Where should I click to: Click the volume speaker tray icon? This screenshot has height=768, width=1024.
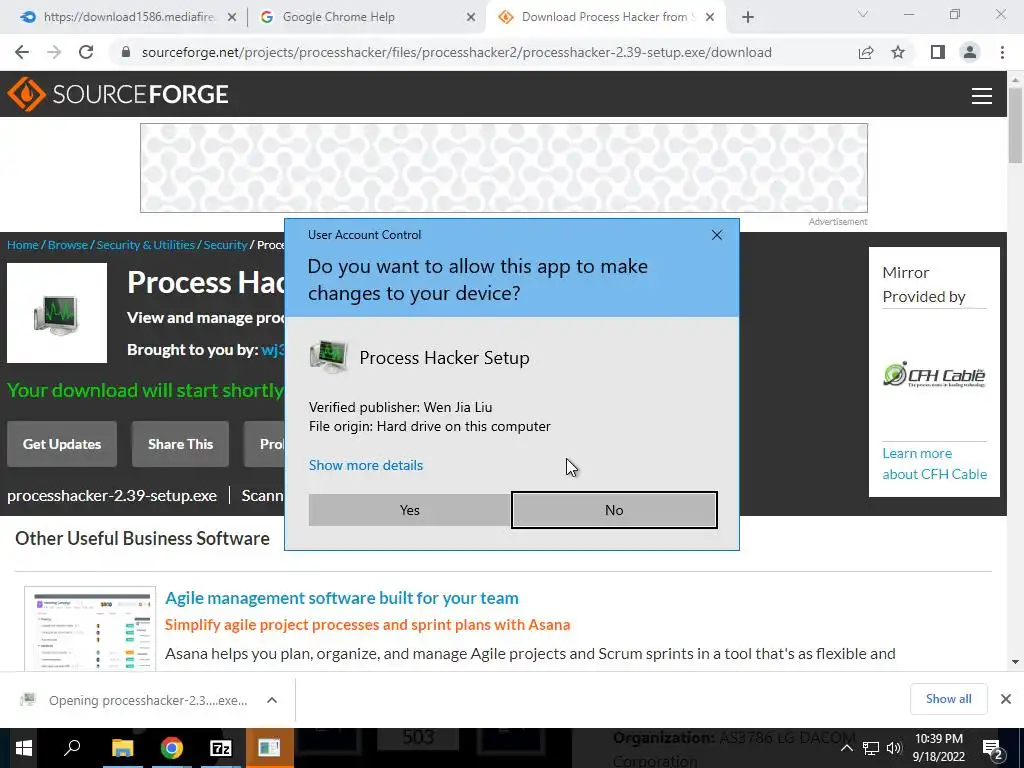pos(894,748)
